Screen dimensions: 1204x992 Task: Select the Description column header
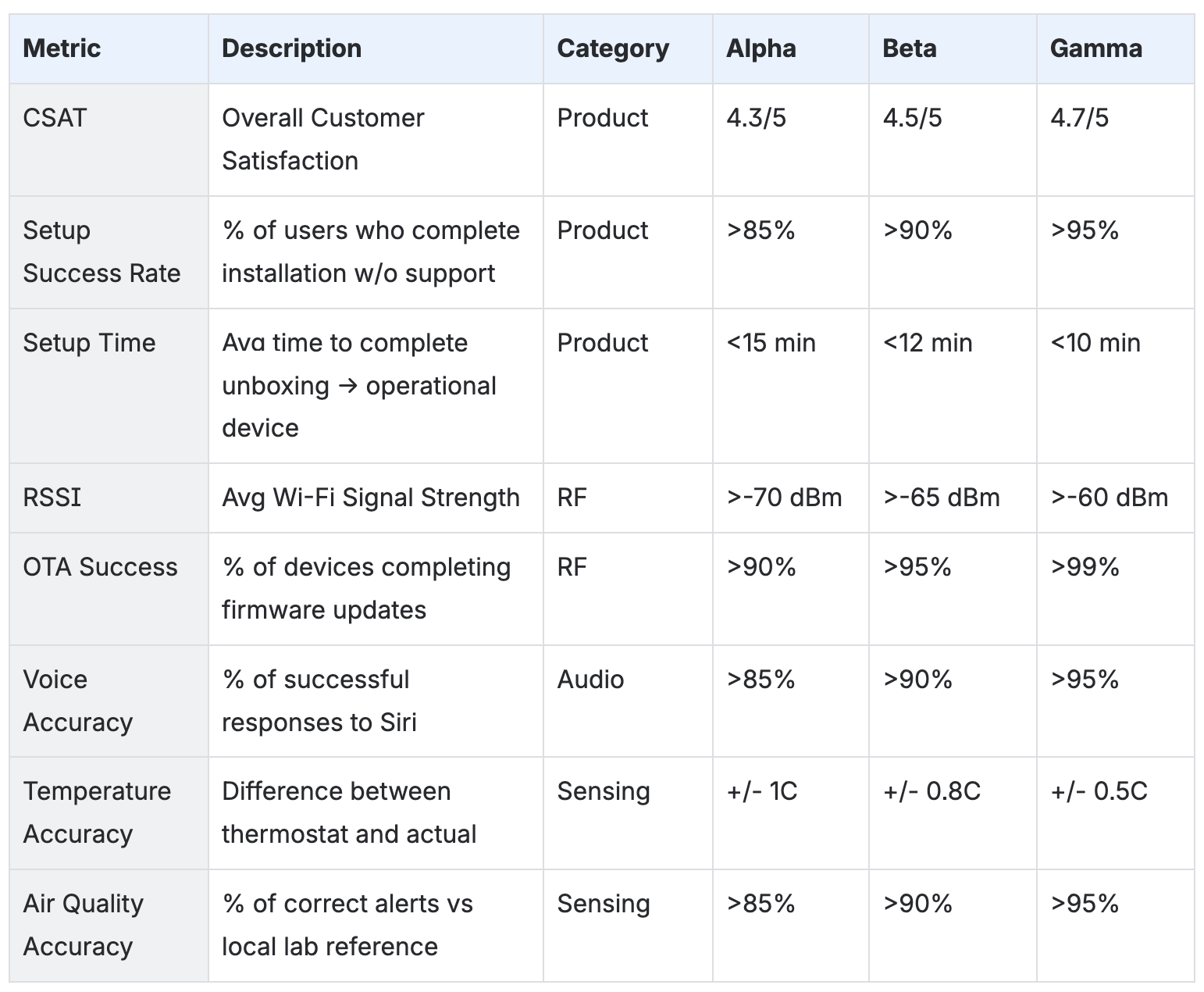click(x=291, y=48)
